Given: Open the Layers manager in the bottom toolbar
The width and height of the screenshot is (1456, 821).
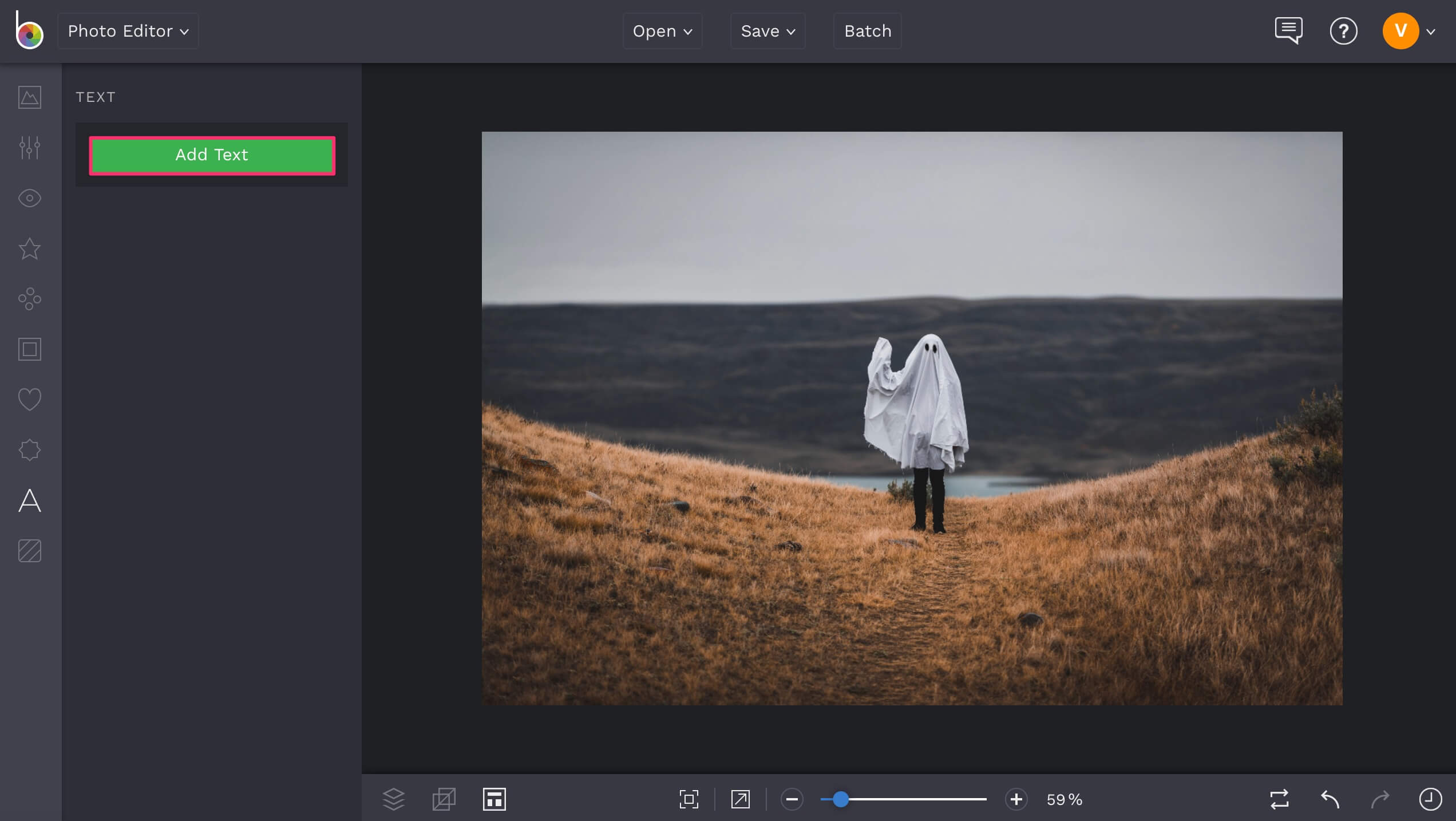Looking at the screenshot, I should pyautogui.click(x=394, y=799).
